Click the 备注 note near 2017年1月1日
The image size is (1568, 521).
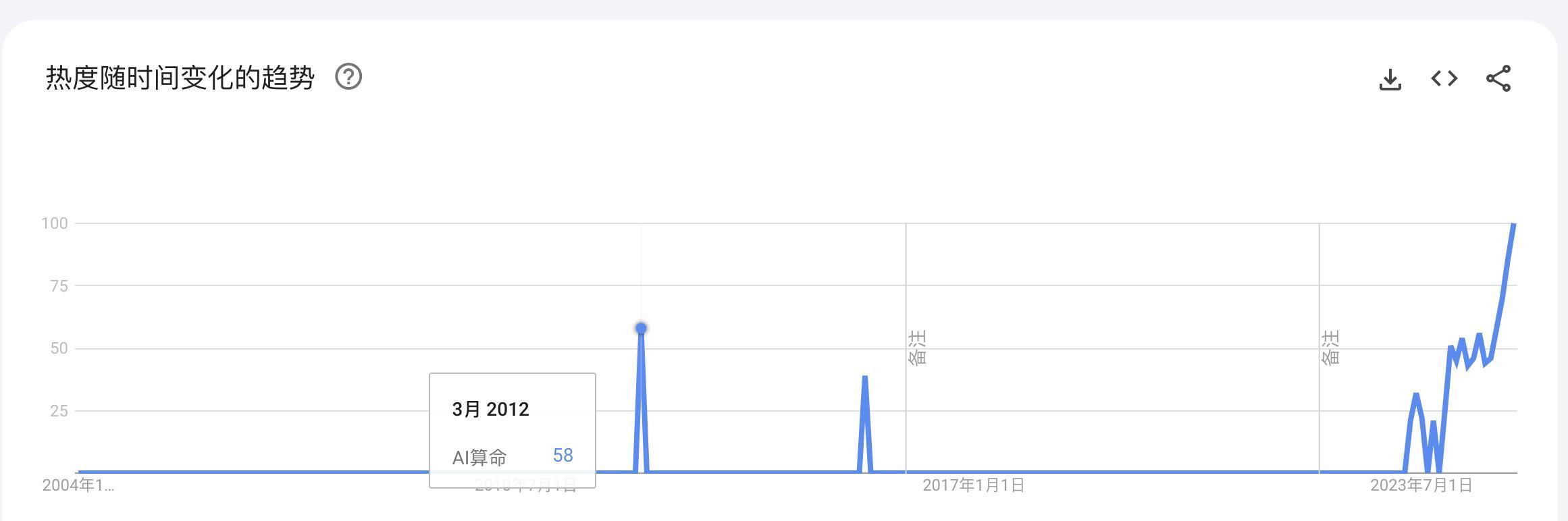click(917, 348)
